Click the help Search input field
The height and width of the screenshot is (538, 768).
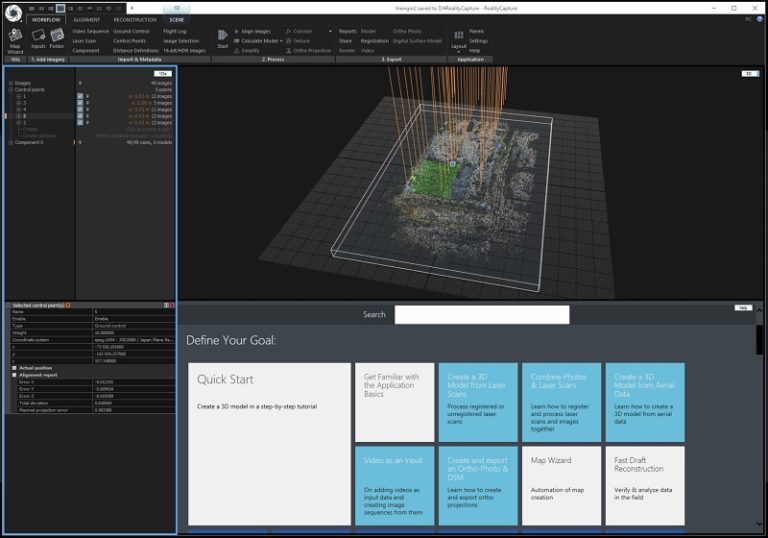point(481,314)
